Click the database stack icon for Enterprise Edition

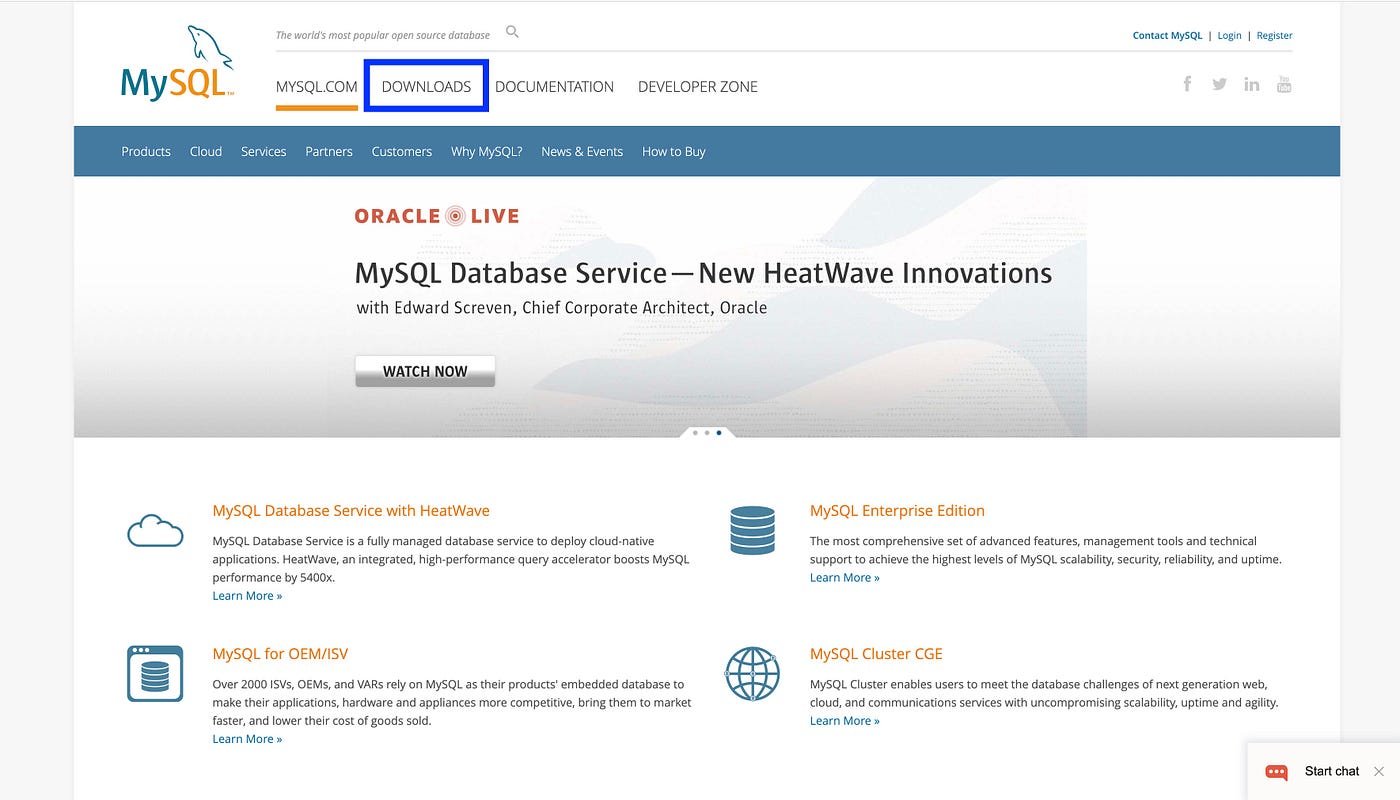pos(752,530)
